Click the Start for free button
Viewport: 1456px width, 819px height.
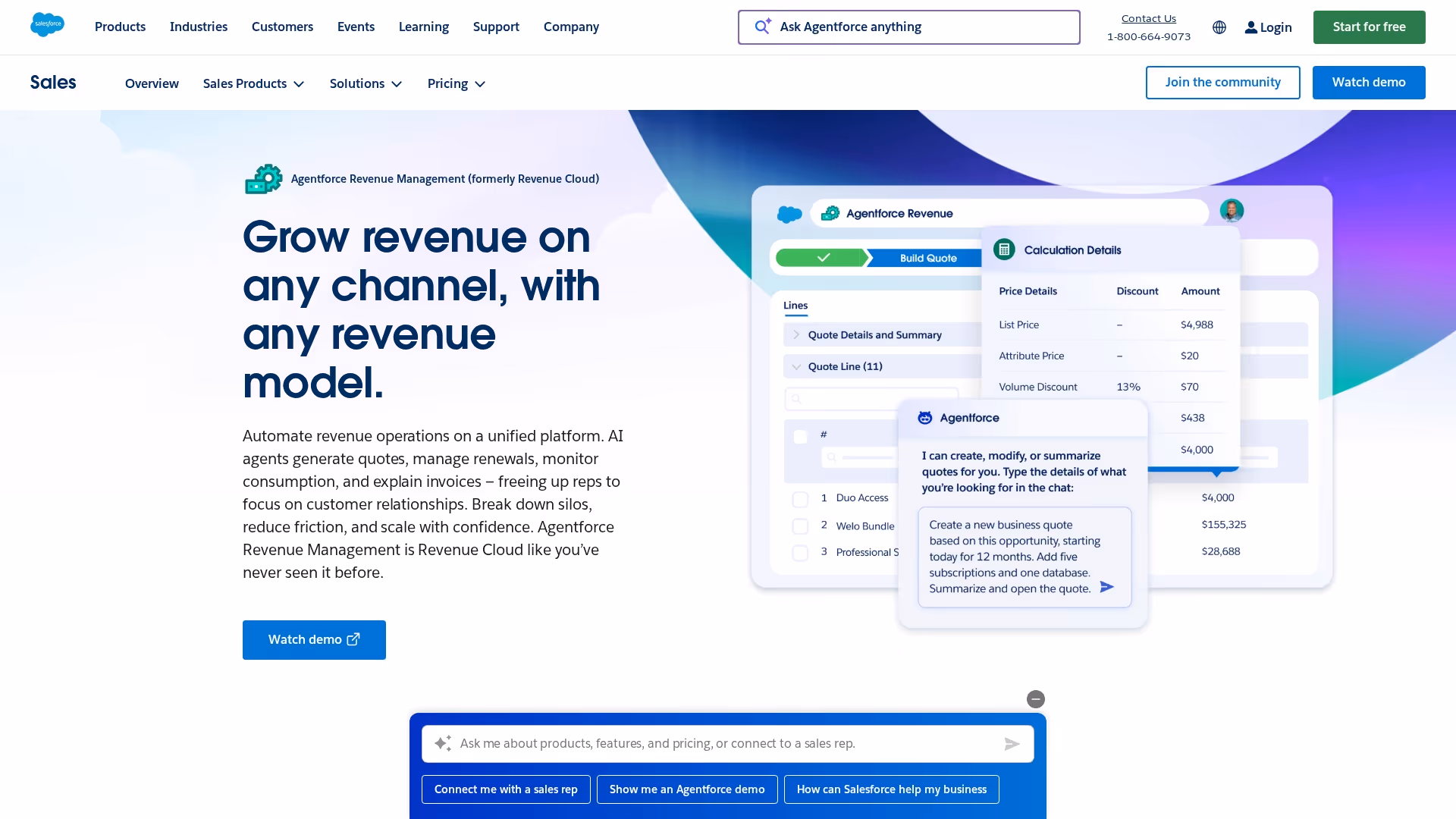point(1368,27)
